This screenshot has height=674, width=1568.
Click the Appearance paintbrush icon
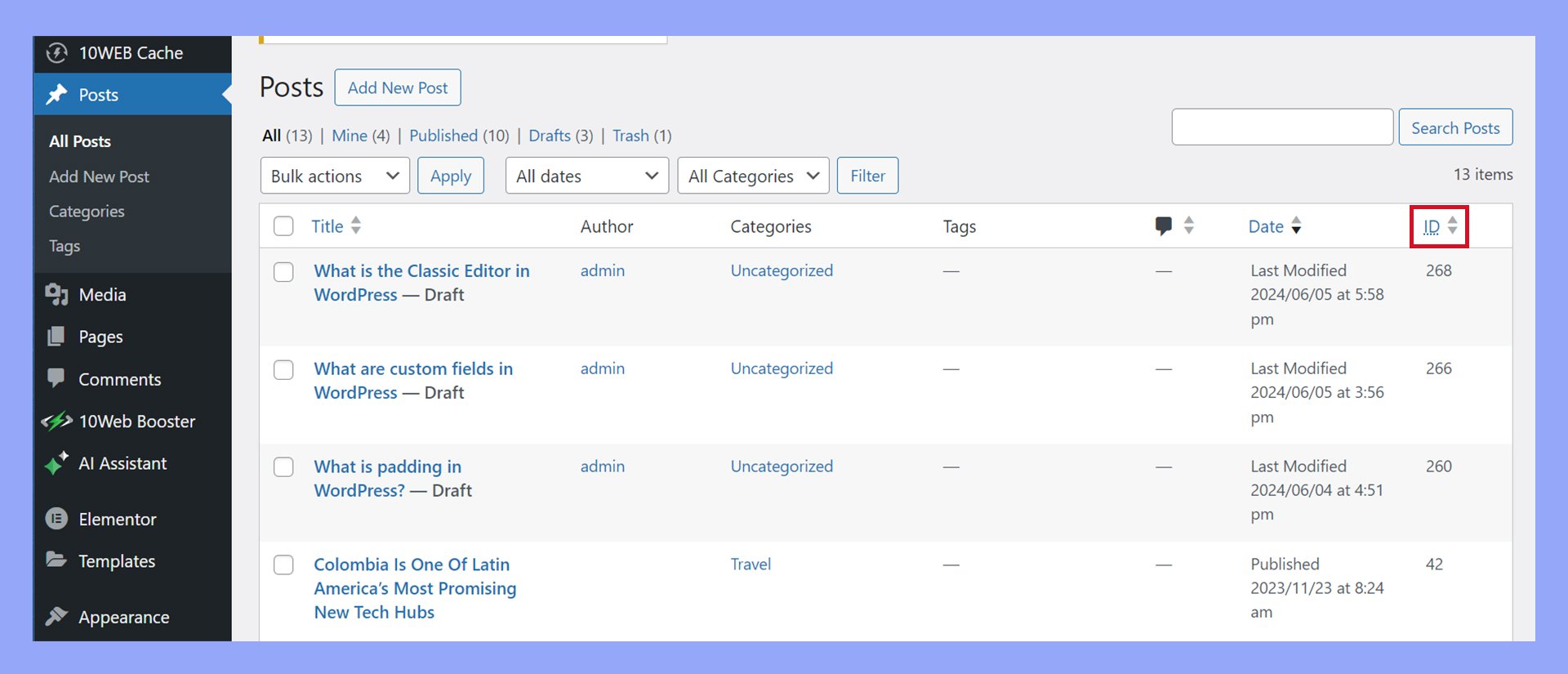(56, 617)
